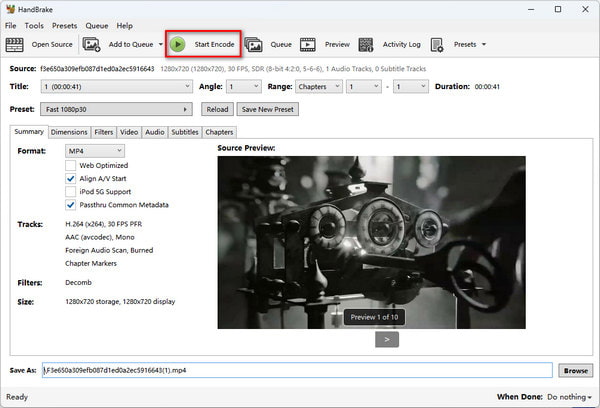Image resolution: width=600 pixels, height=408 pixels.
Task: Open the Activity Log icon
Action: coord(366,44)
